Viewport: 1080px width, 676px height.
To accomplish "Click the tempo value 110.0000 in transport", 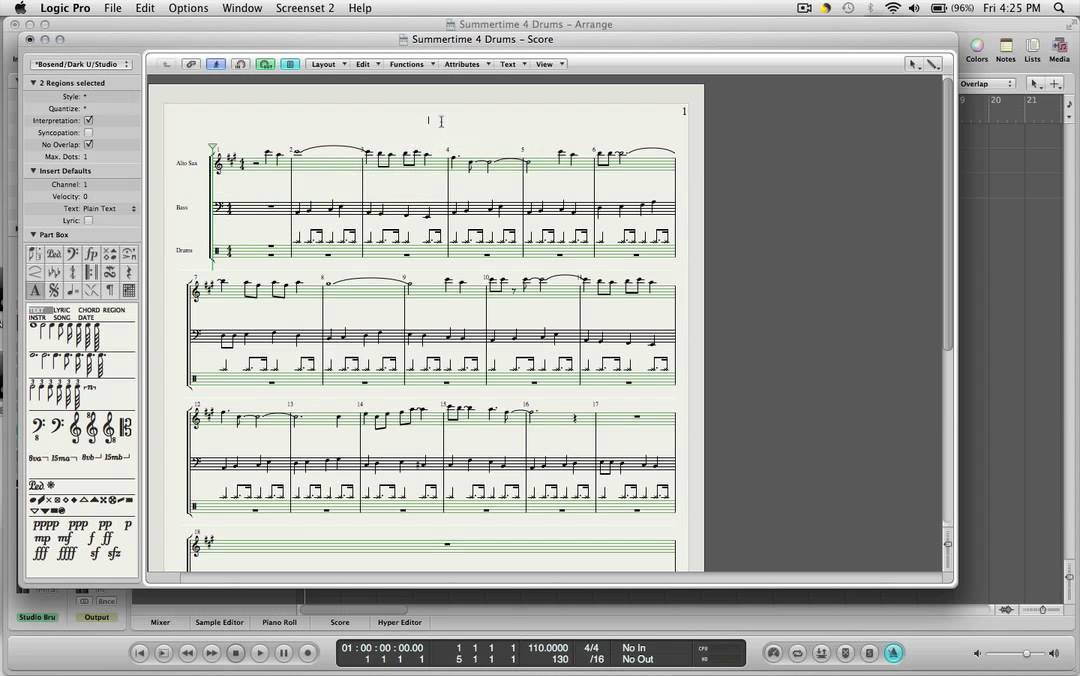I will (548, 648).
